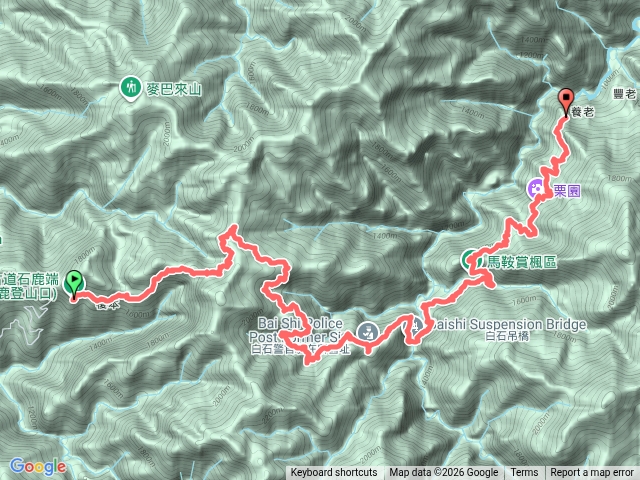Click the 麥巴來山 label text
This screenshot has width=640, height=480.
[174, 89]
